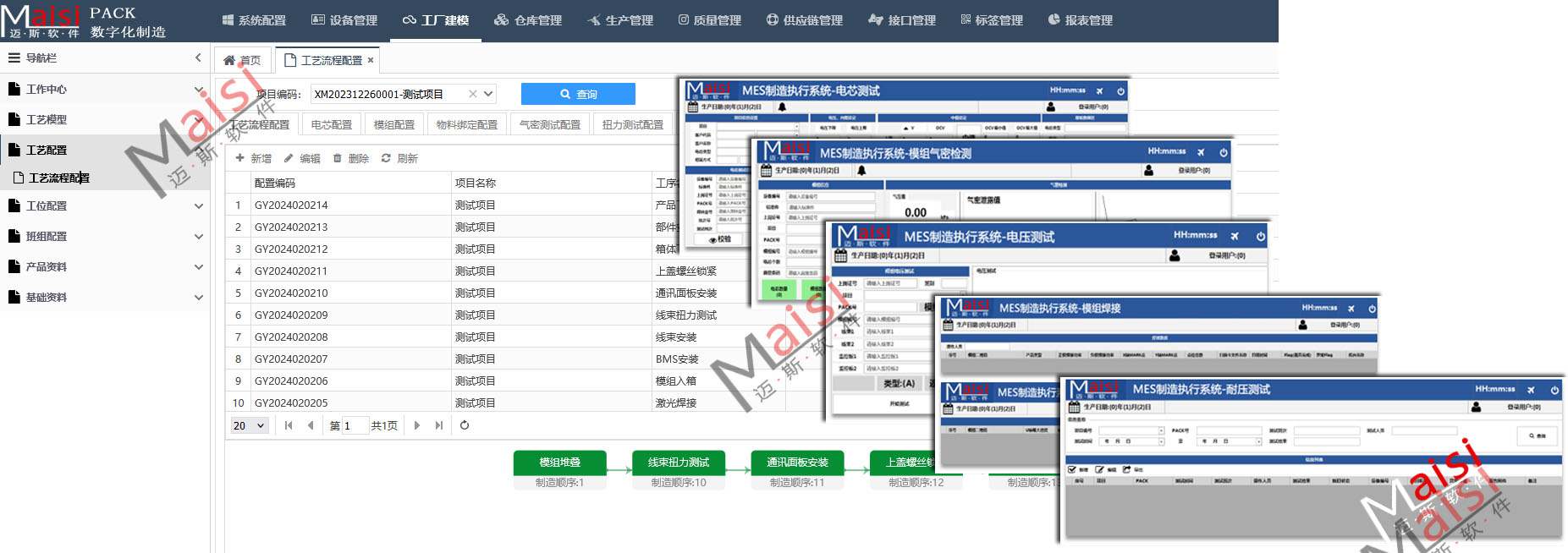The height and width of the screenshot is (553, 1568).
Task: Open the 系统配置 top menu
Action: click(x=254, y=20)
